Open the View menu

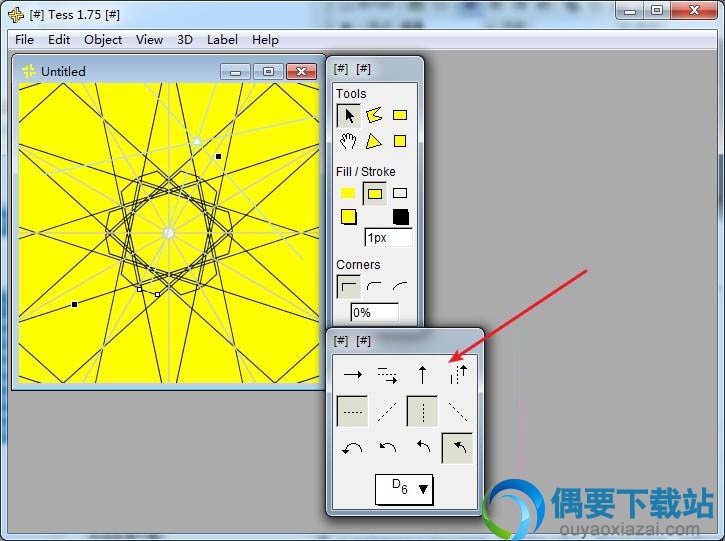click(149, 40)
